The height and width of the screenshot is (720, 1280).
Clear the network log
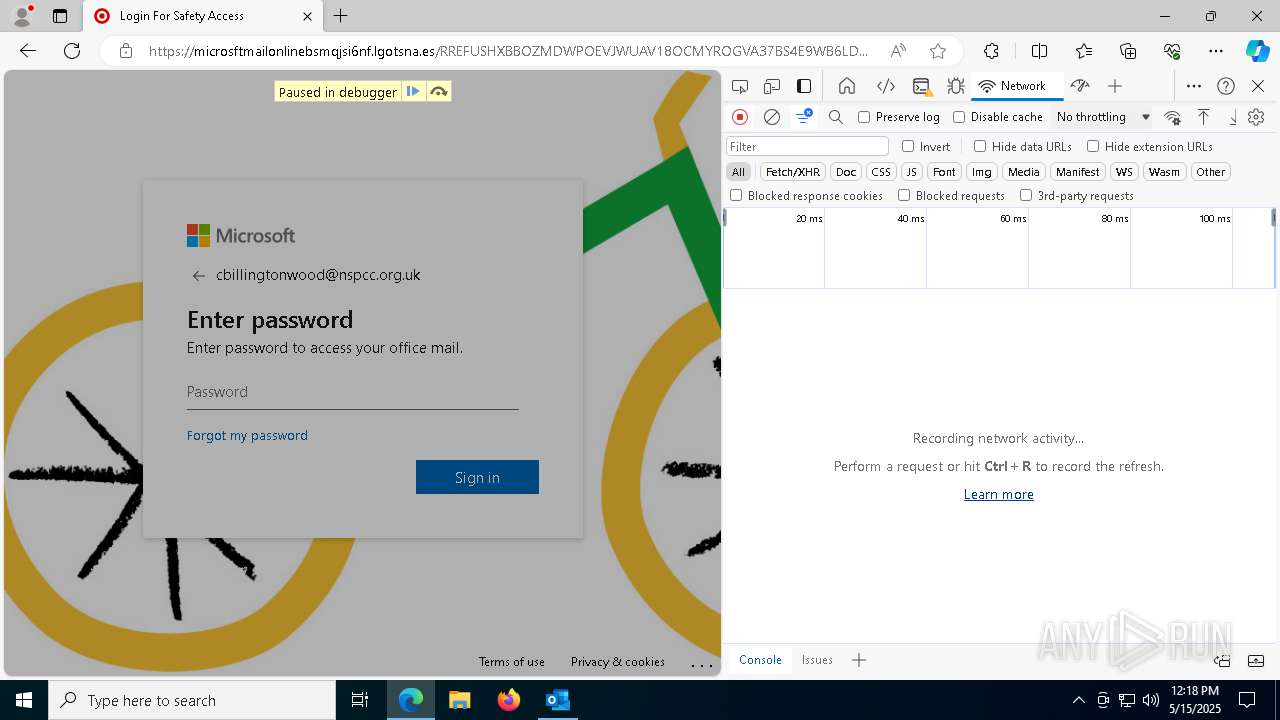pos(772,117)
